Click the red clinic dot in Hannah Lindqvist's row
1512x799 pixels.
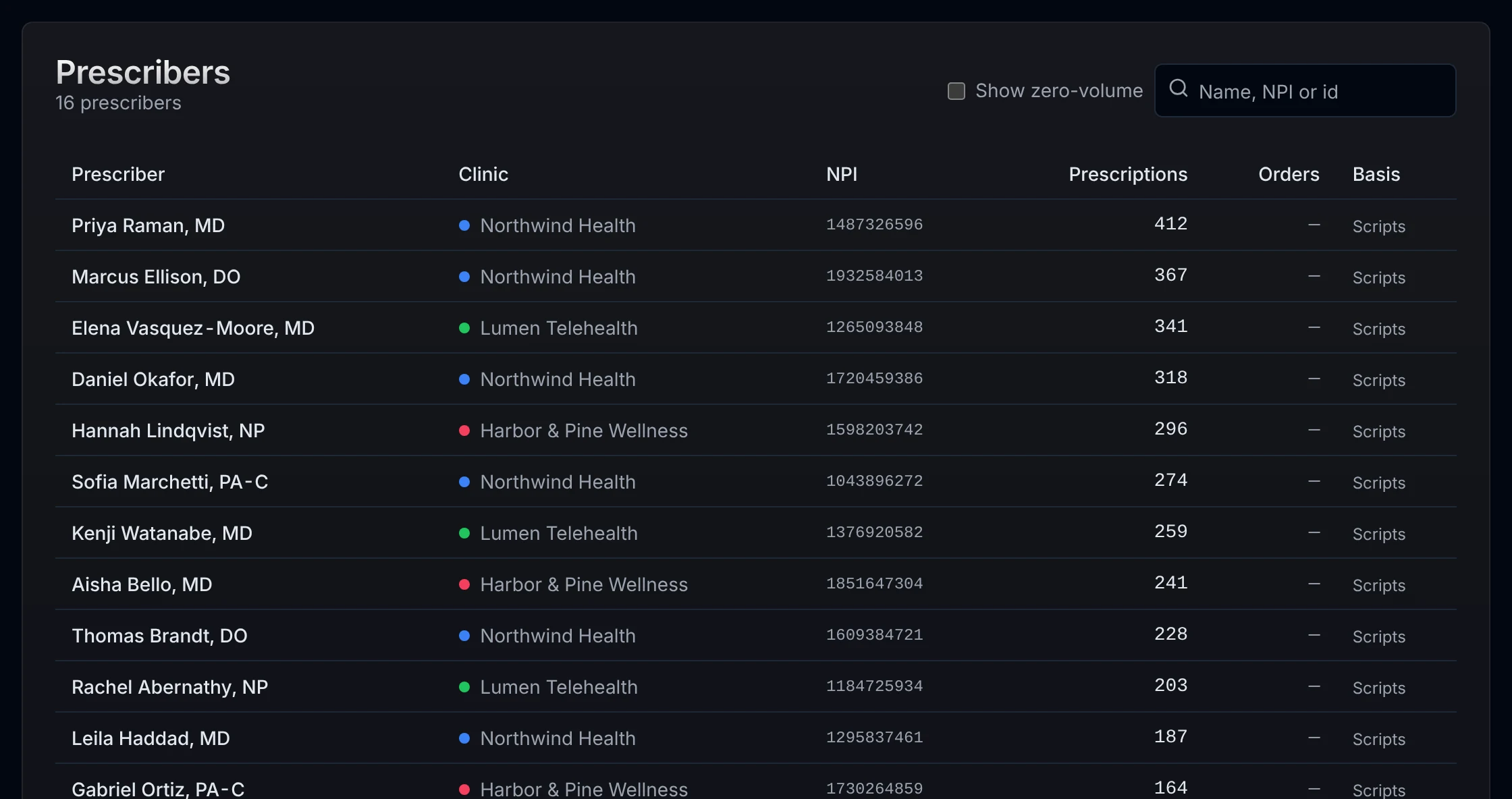(464, 431)
